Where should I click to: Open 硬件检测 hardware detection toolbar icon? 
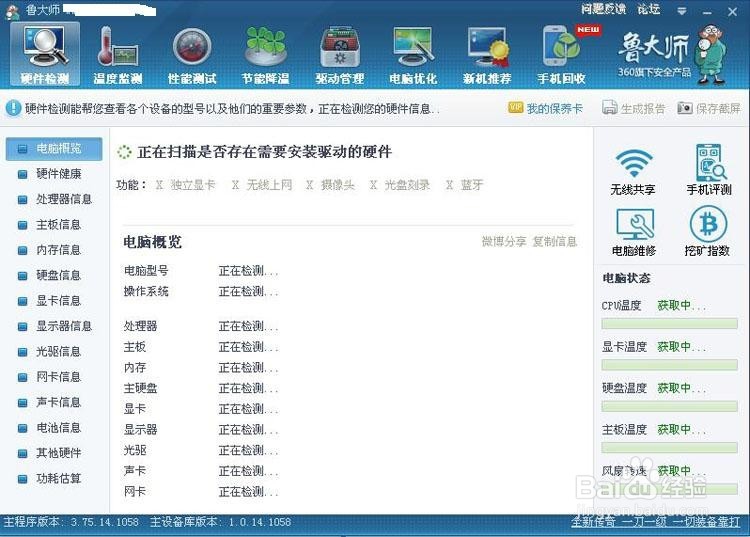[x=44, y=54]
